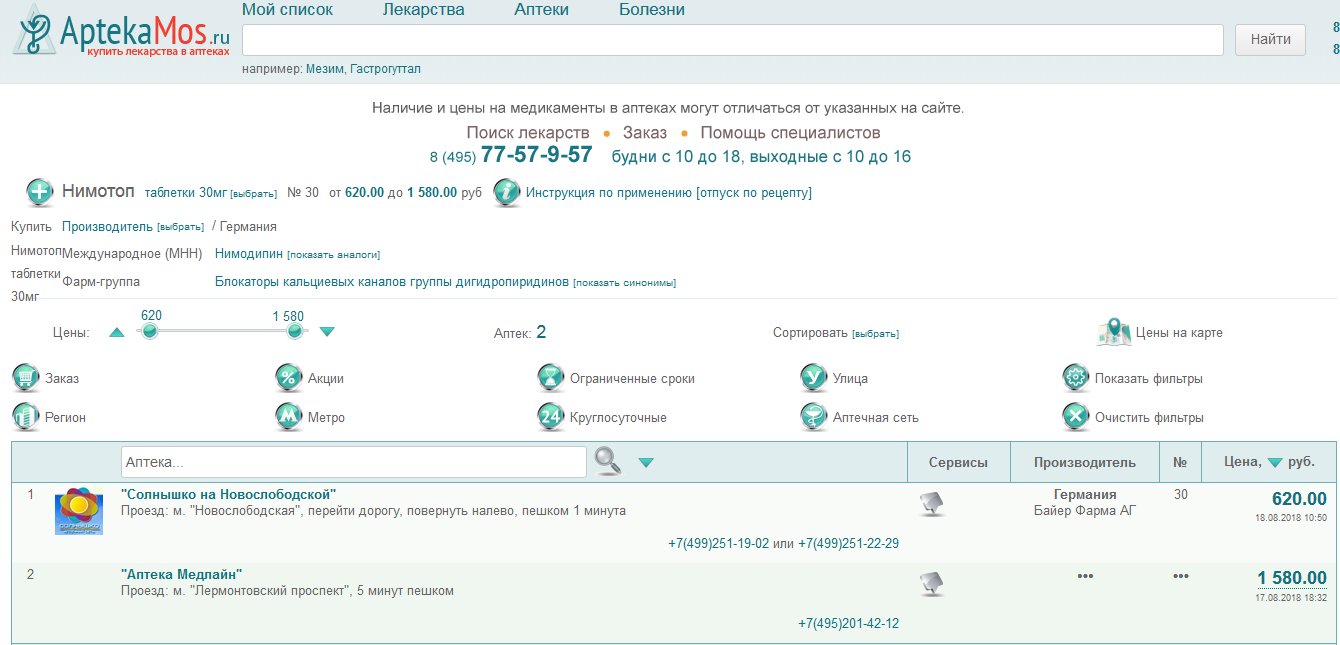Click the Заказ link near the header
The image size is (1340, 645).
click(x=645, y=132)
